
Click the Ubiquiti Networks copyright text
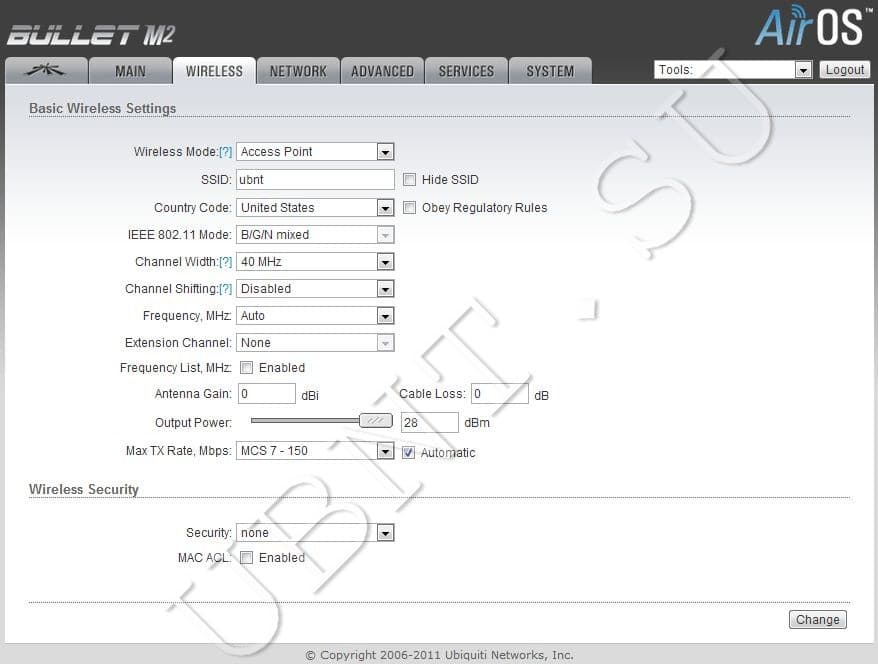coord(440,654)
